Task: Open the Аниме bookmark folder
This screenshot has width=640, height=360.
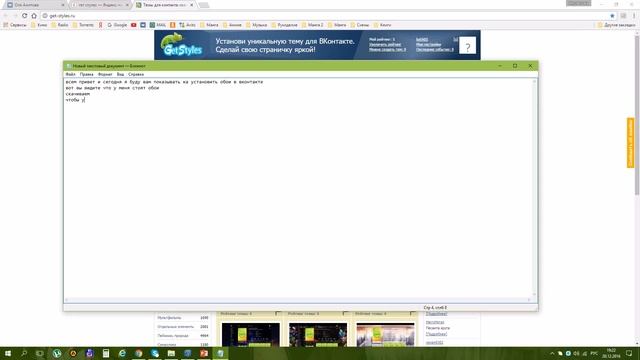Action: click(x=232, y=25)
